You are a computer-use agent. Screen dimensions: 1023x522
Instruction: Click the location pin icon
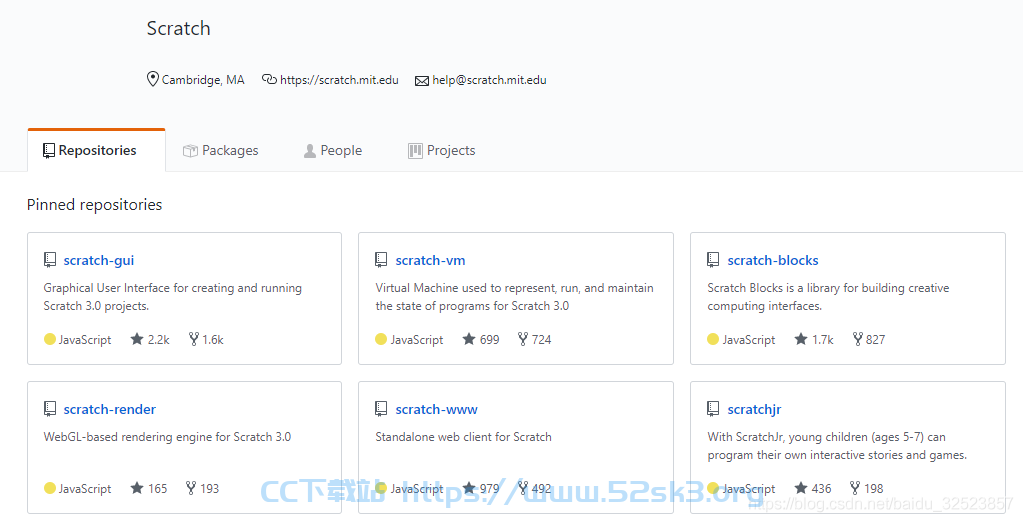[x=153, y=79]
